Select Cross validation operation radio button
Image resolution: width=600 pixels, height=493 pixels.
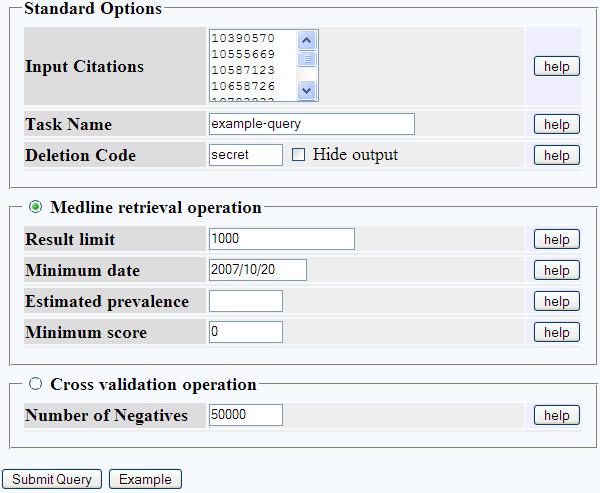point(36,384)
